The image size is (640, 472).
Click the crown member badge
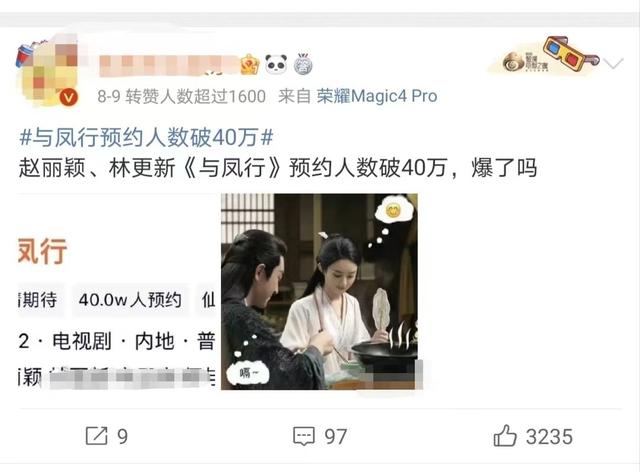[250, 65]
